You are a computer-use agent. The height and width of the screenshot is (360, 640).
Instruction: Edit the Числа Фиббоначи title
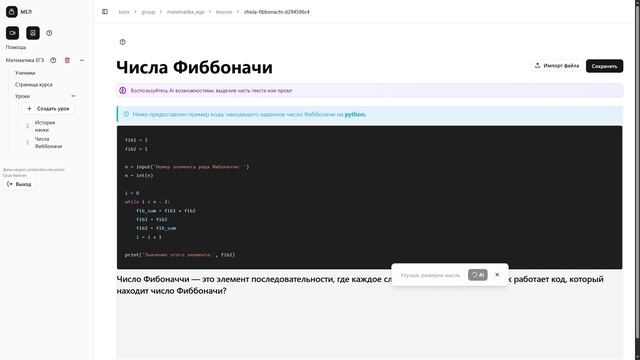[194, 67]
